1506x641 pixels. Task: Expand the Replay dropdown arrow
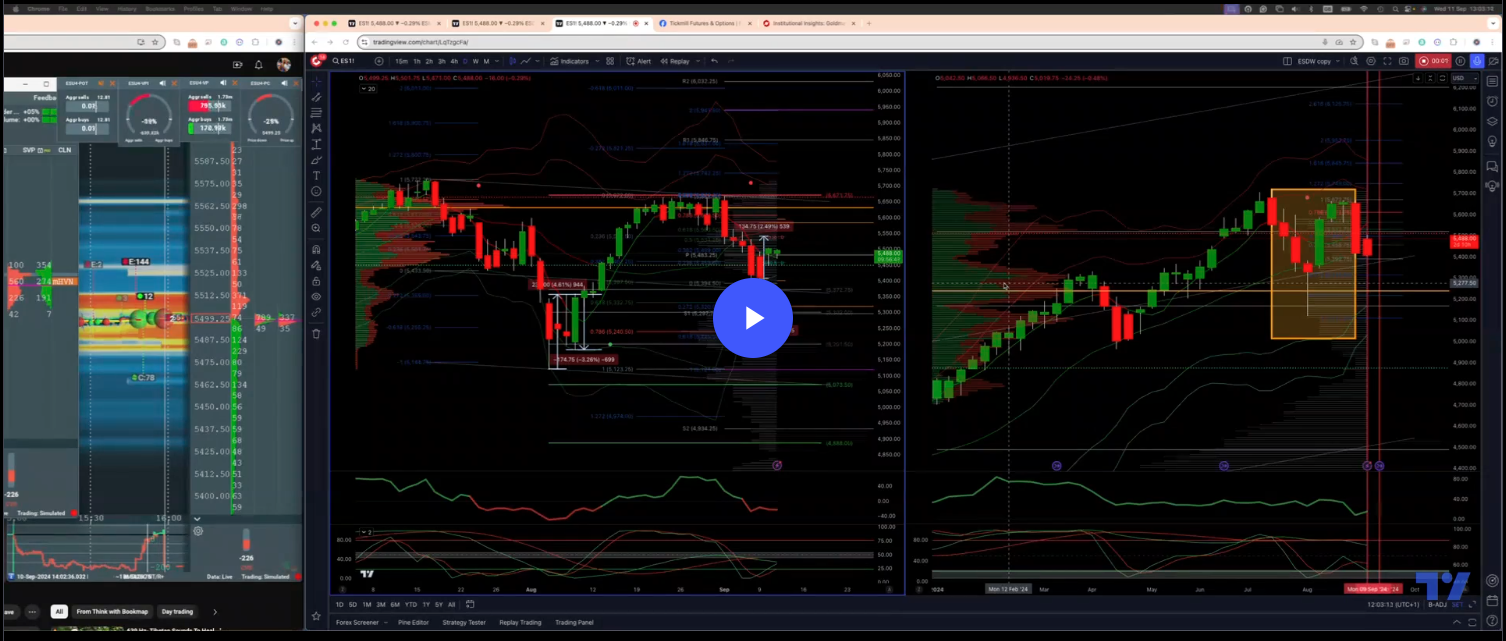click(697, 61)
